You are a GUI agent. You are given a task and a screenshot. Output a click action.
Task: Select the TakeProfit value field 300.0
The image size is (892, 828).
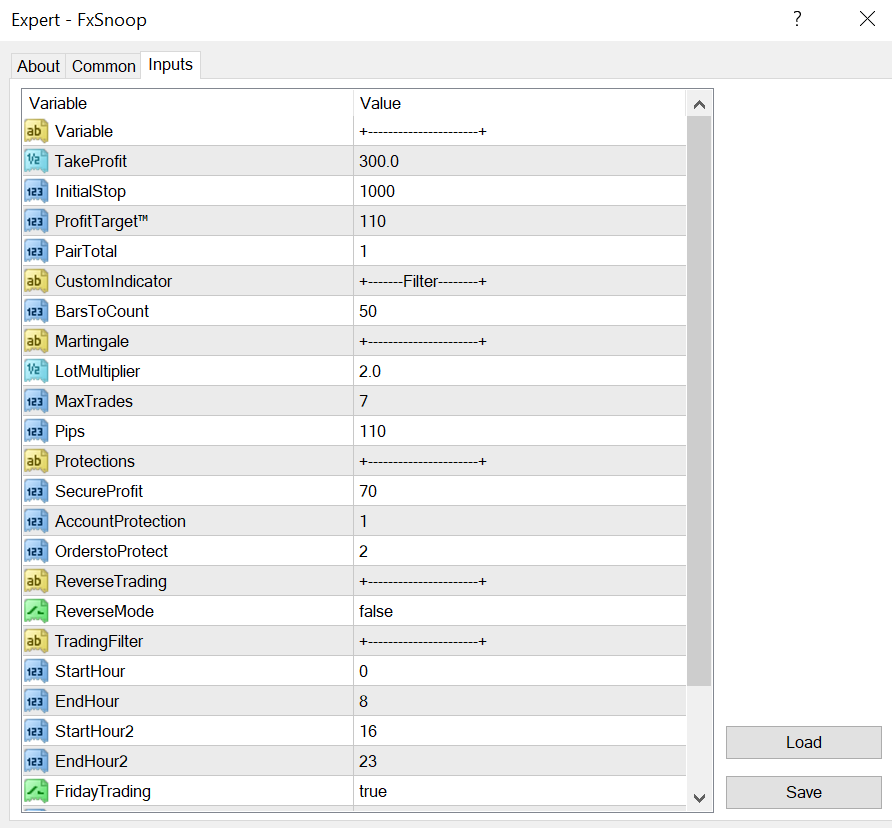[379, 161]
